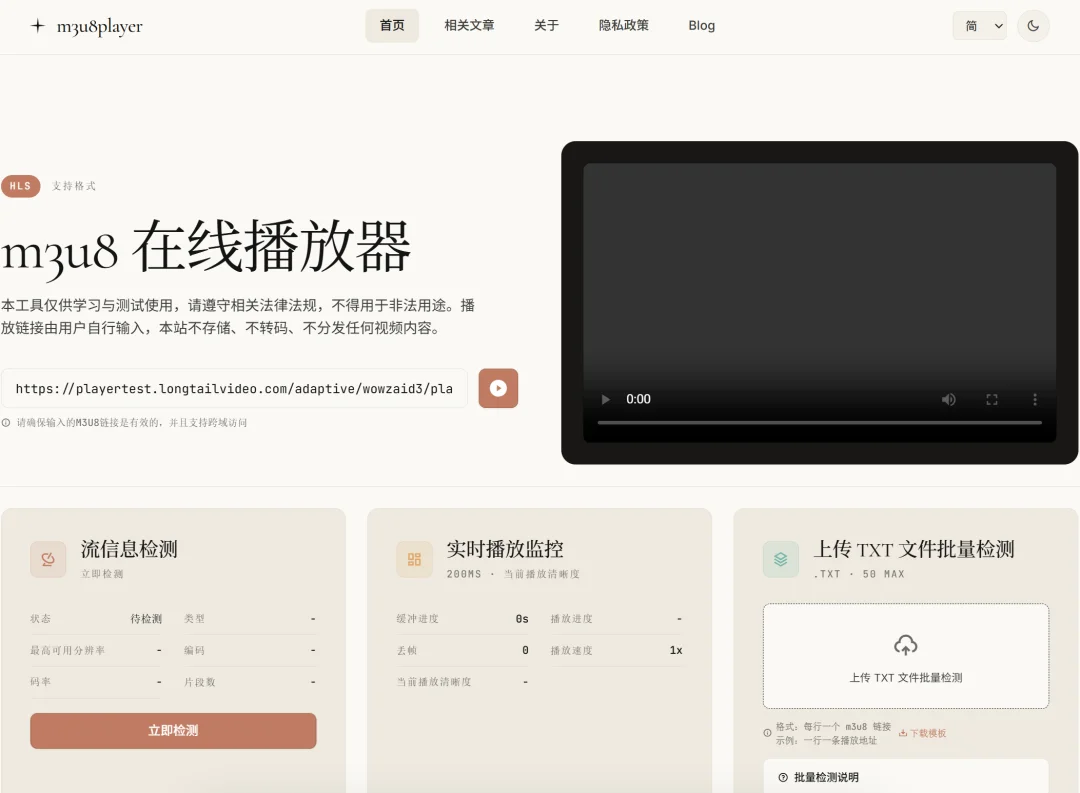Click the m3u8player sparkle logo icon

[x=38, y=25]
